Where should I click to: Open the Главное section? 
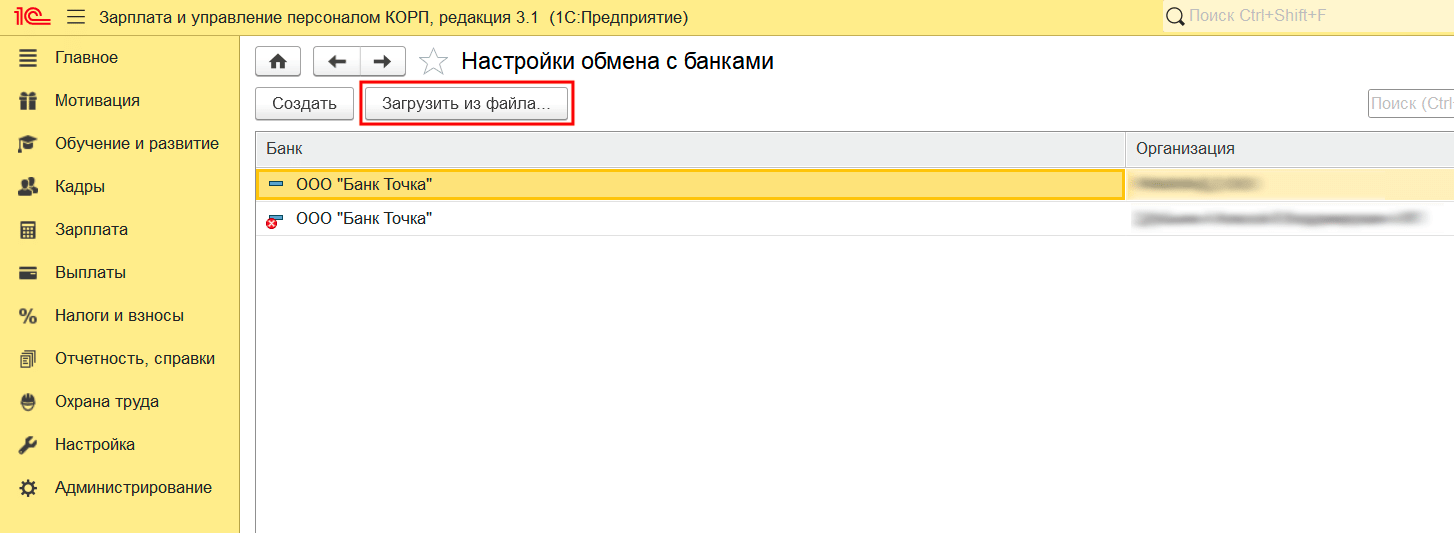pyautogui.click(x=86, y=58)
